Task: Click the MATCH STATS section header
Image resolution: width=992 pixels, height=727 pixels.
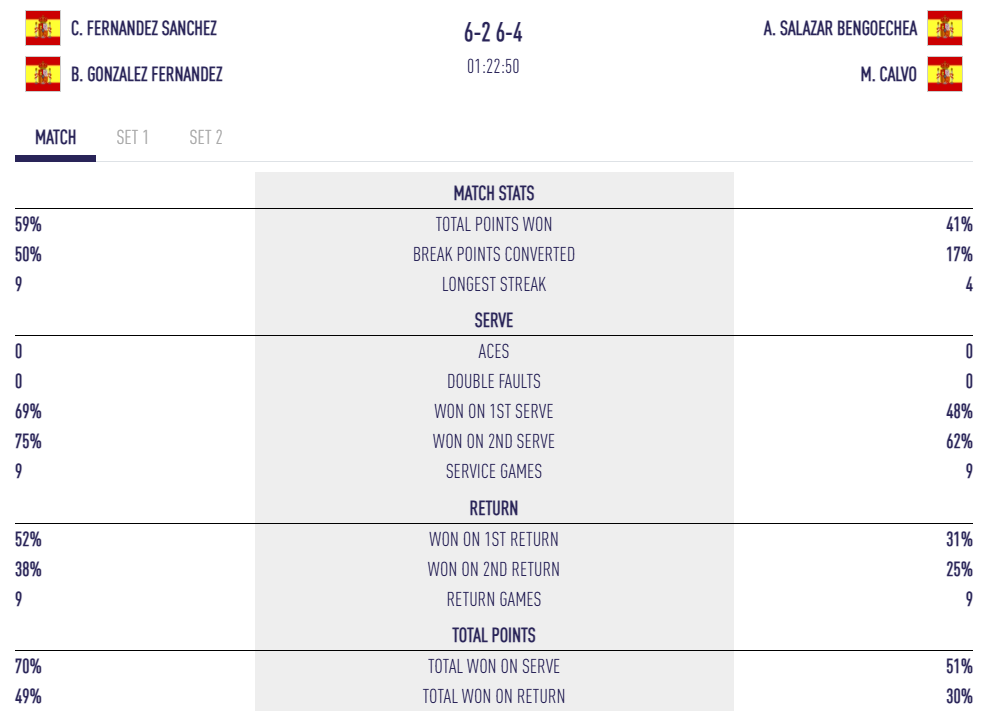Action: 494,194
